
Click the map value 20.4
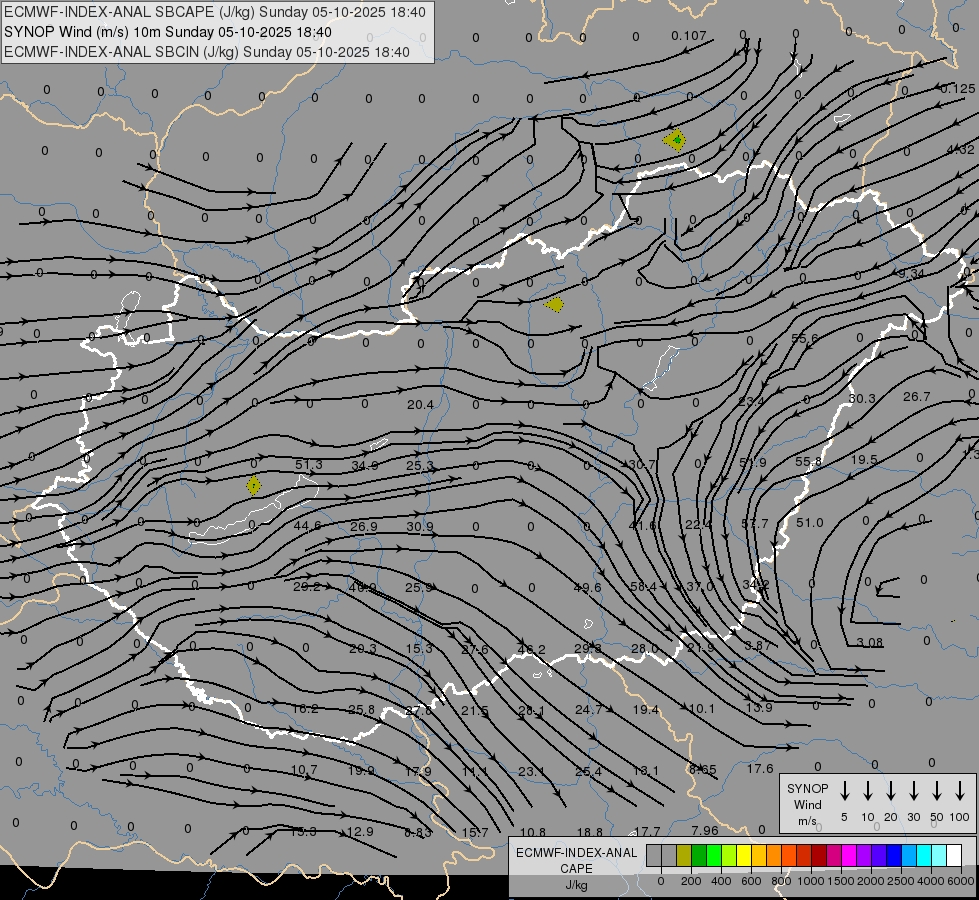[420, 405]
